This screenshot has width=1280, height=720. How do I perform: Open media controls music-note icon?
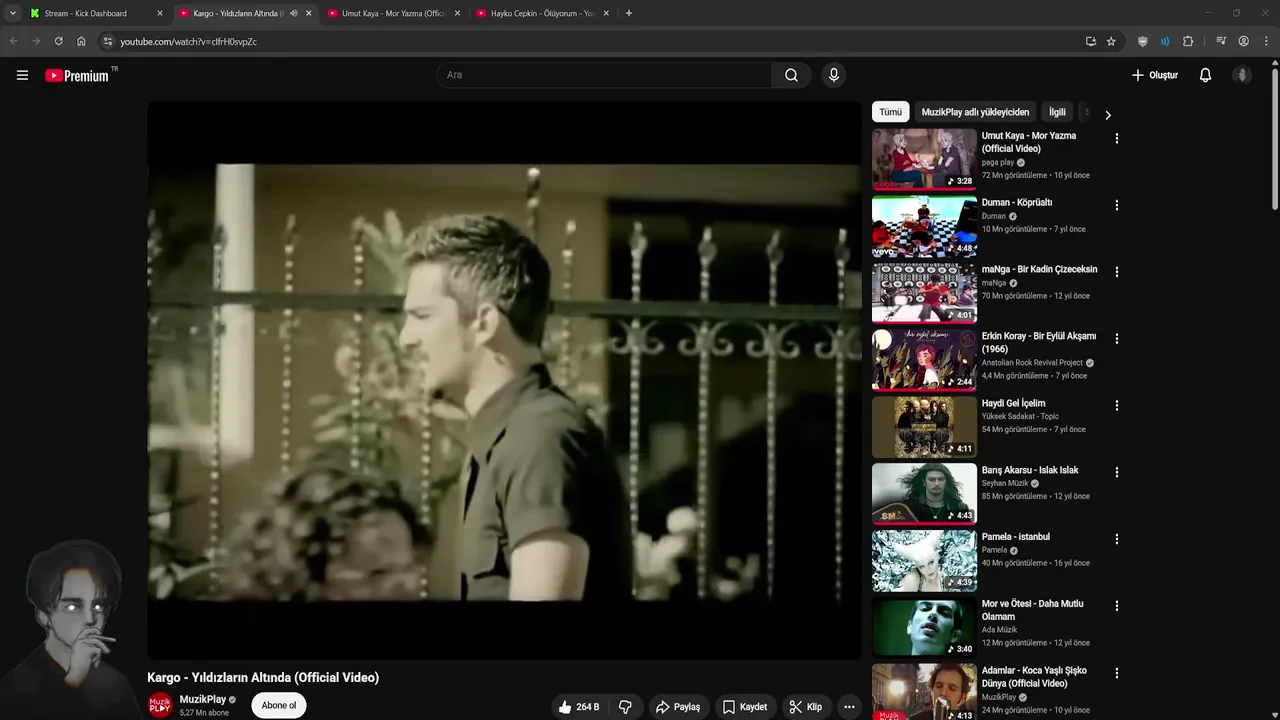point(1221,41)
